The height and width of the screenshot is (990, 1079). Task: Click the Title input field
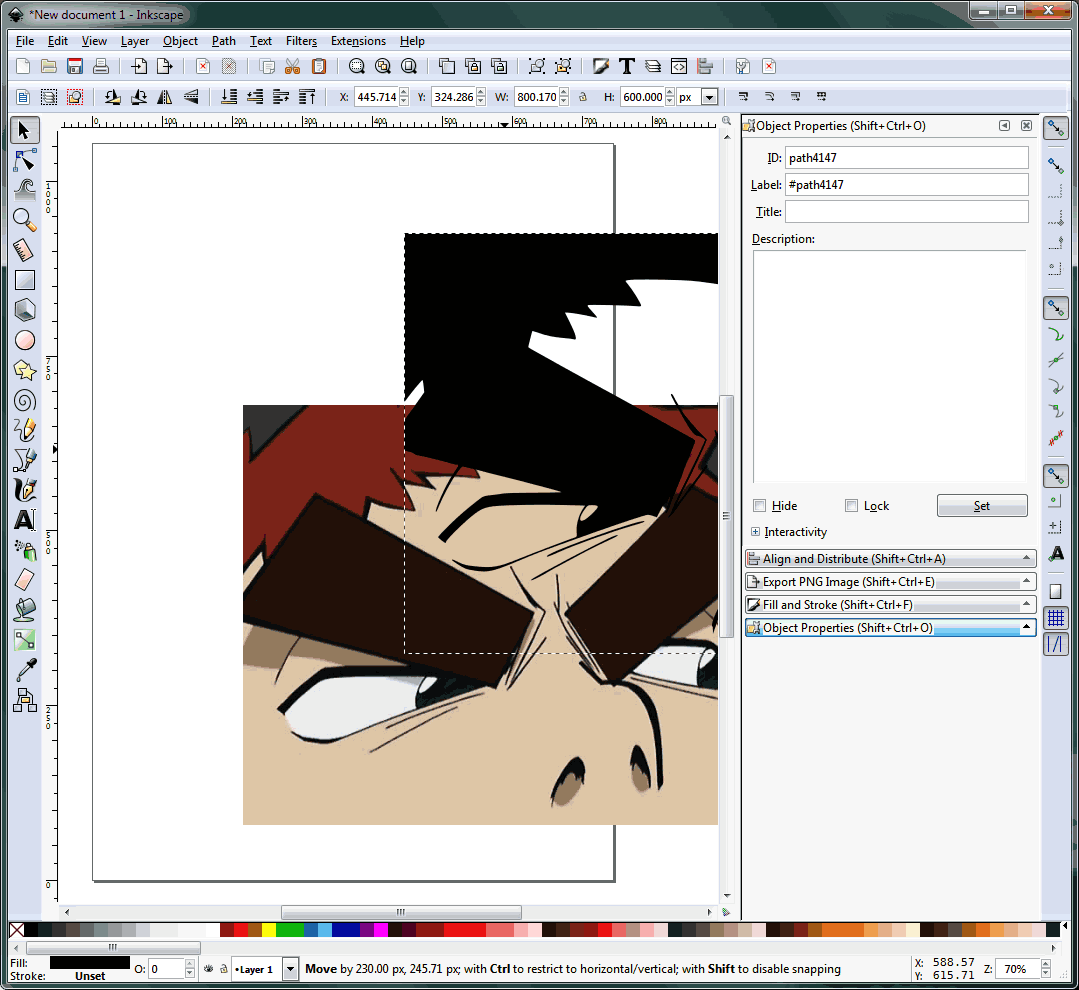point(906,212)
